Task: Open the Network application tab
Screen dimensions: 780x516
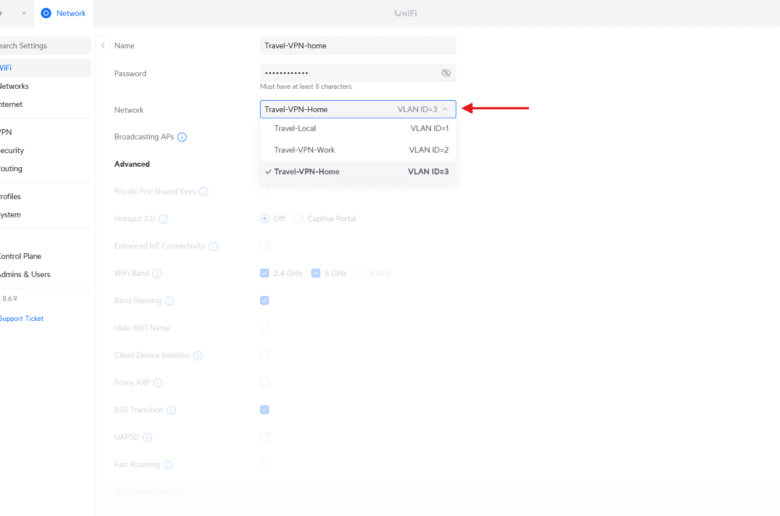Action: point(63,13)
